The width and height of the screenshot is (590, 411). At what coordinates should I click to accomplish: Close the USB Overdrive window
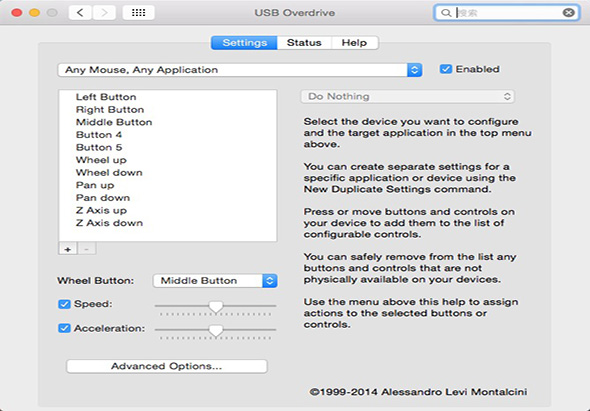click(17, 13)
